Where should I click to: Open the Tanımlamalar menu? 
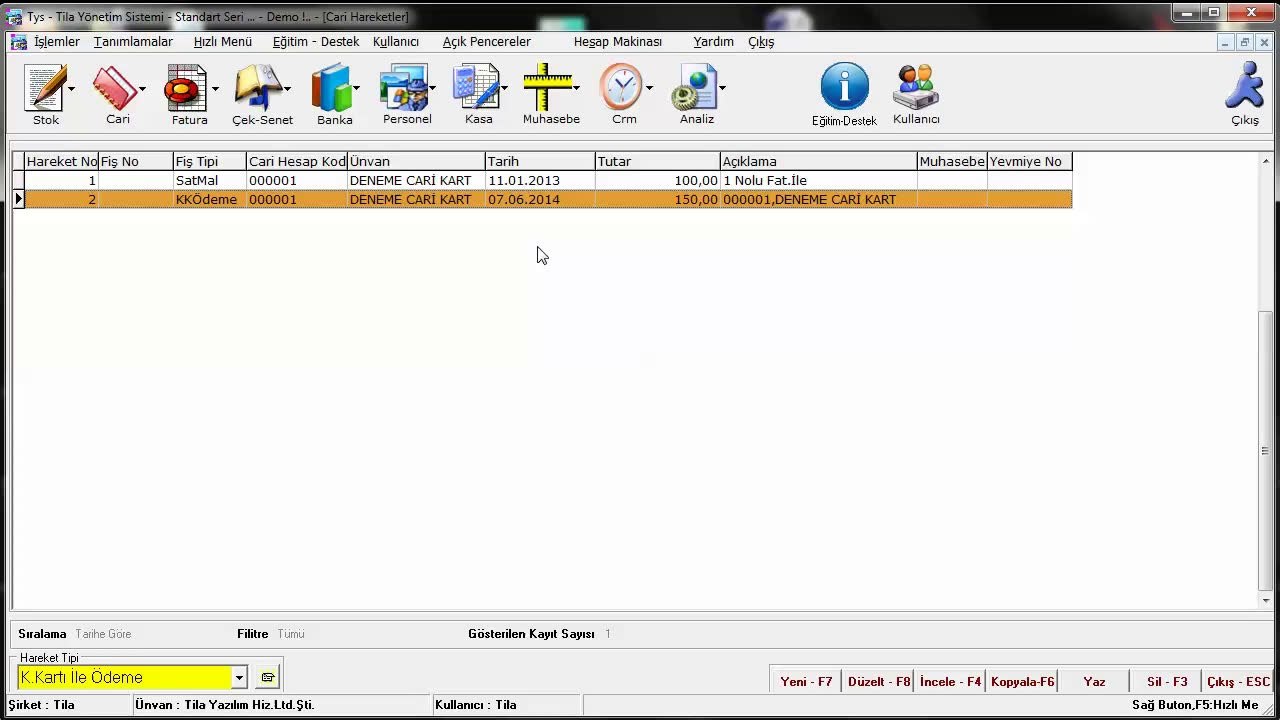[133, 42]
